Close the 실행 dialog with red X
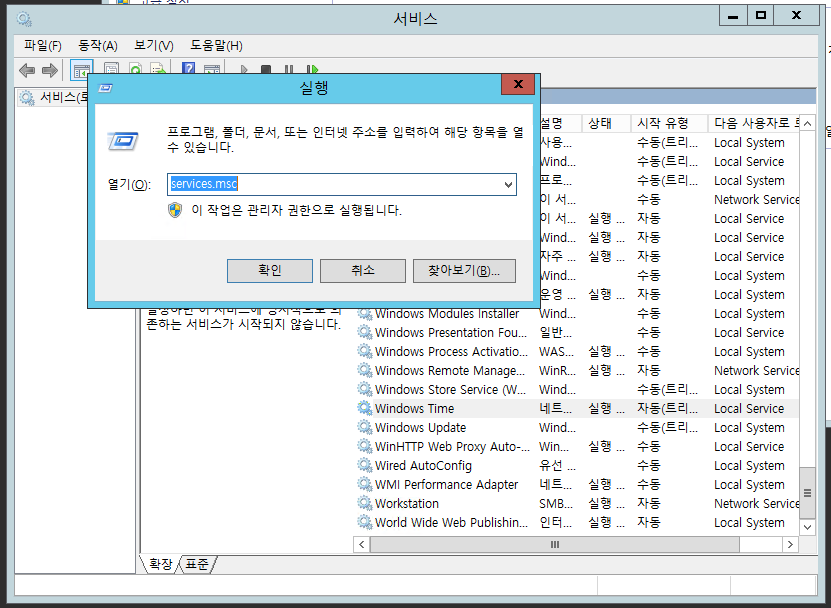The width and height of the screenshot is (831, 608). tap(518, 84)
